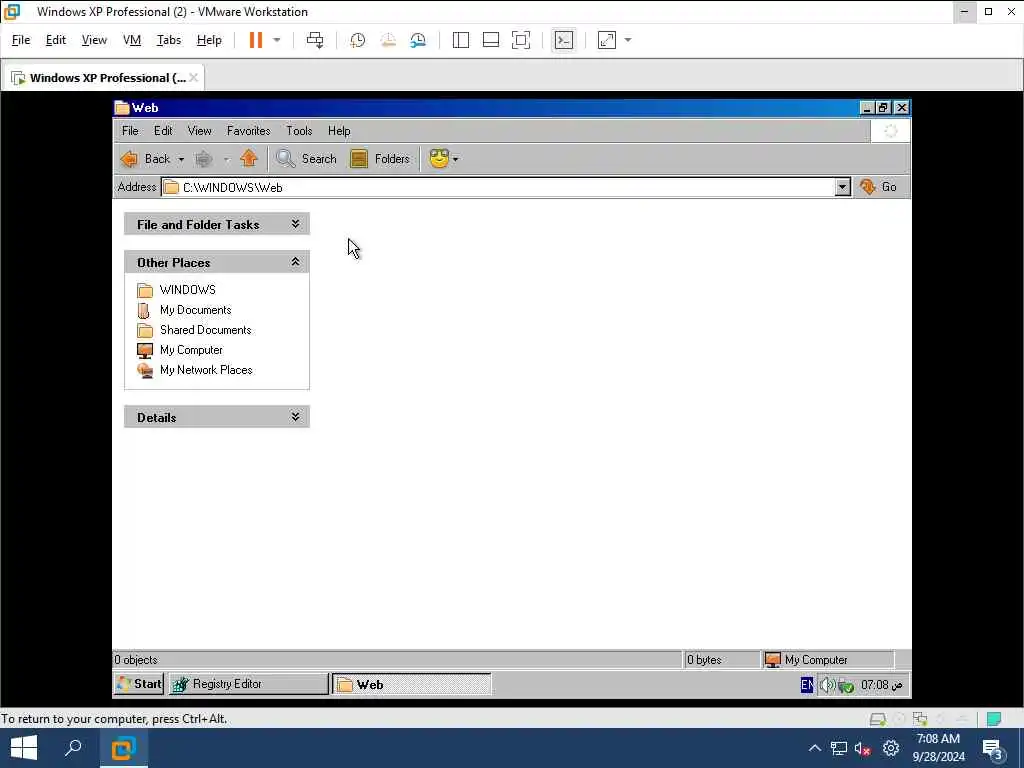The width and height of the screenshot is (1024, 768).
Task: Click the settings gear in host tray
Action: 891,748
